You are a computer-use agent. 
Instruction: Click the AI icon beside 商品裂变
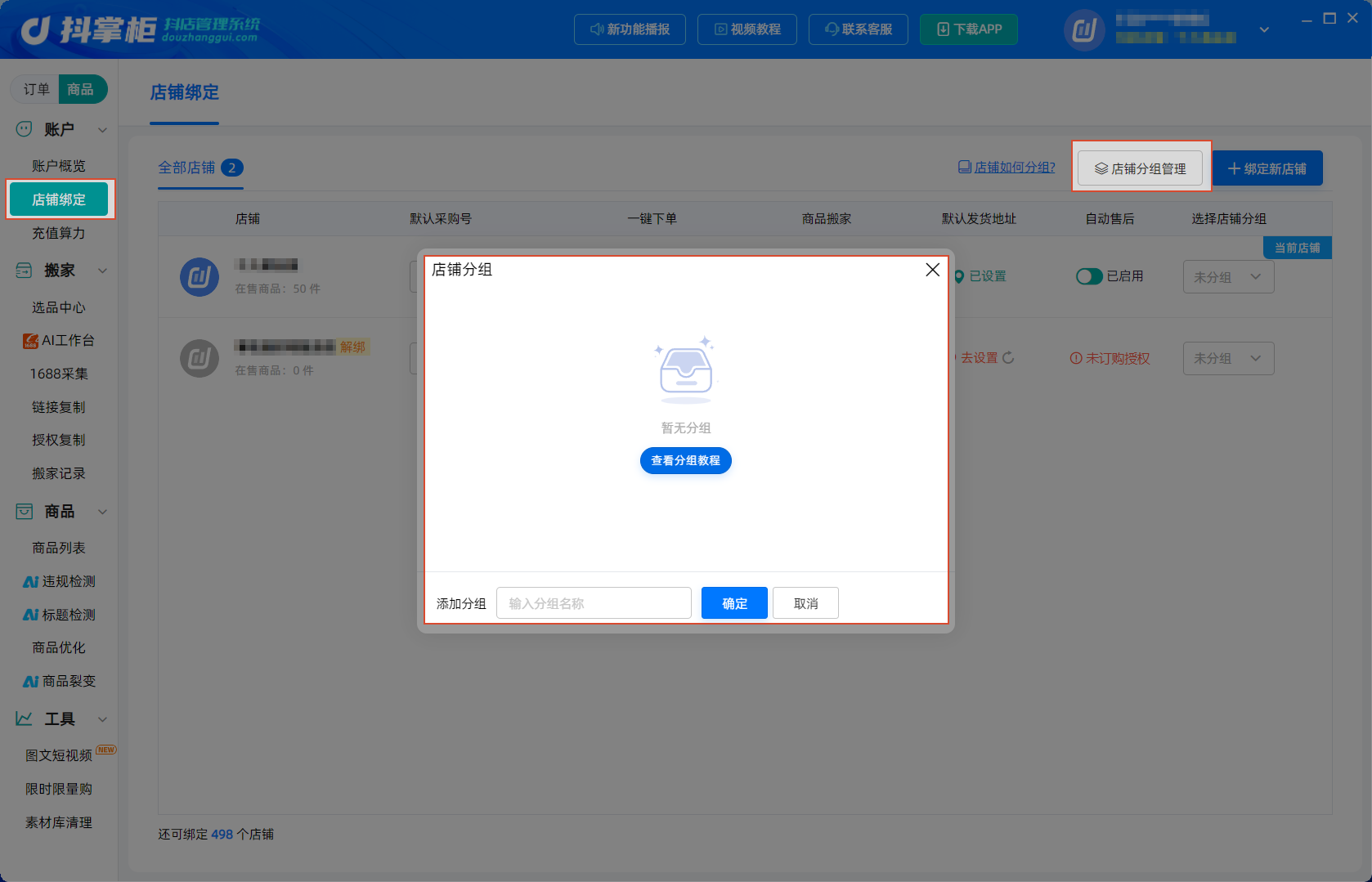click(31, 682)
